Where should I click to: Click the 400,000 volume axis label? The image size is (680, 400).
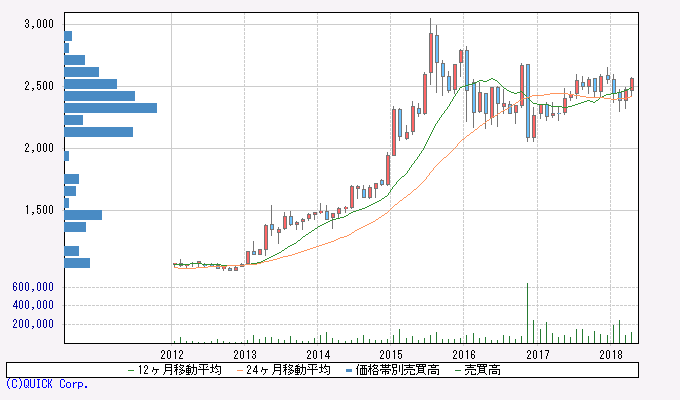tap(33, 305)
